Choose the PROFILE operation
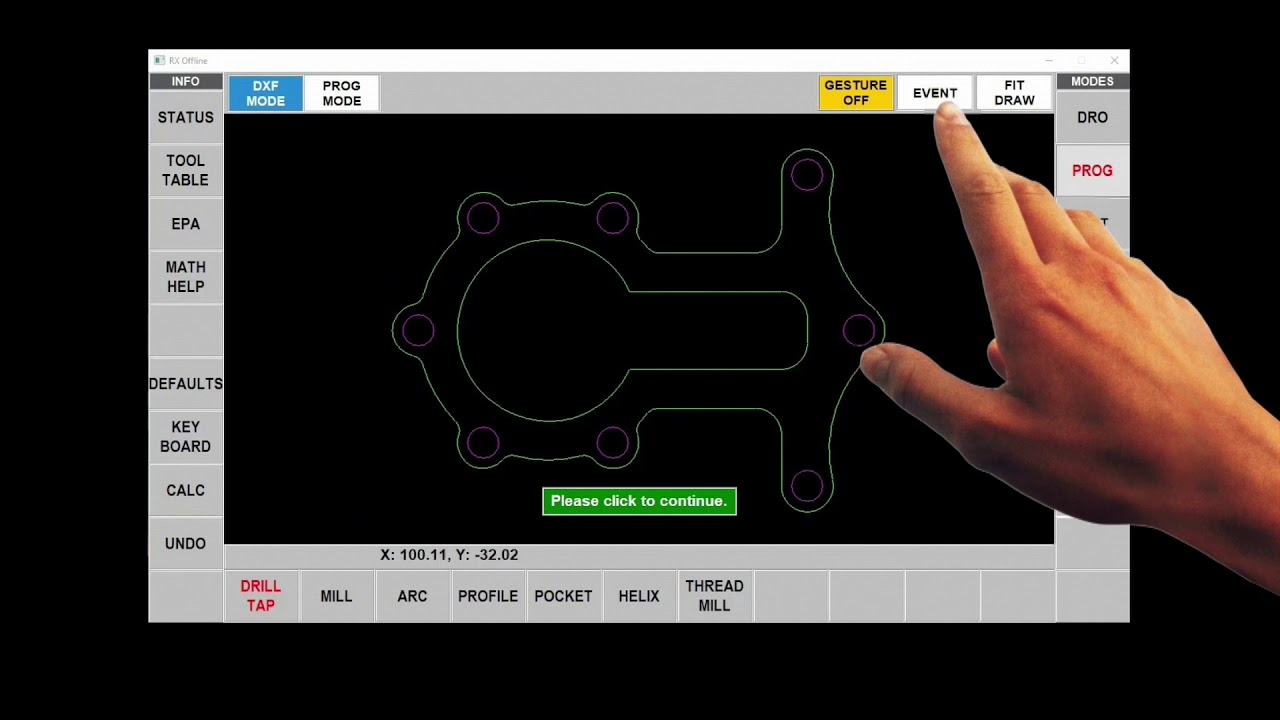This screenshot has height=720, width=1280. click(488, 596)
